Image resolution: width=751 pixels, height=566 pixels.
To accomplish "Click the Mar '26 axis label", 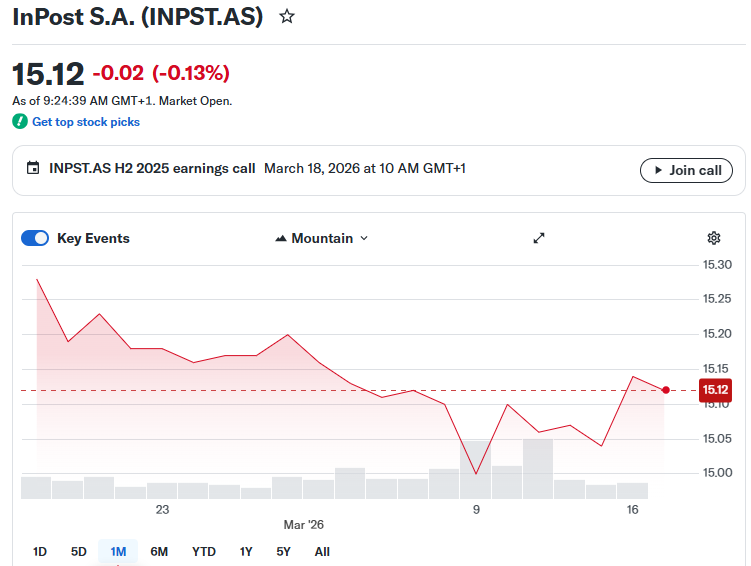I will tap(304, 525).
